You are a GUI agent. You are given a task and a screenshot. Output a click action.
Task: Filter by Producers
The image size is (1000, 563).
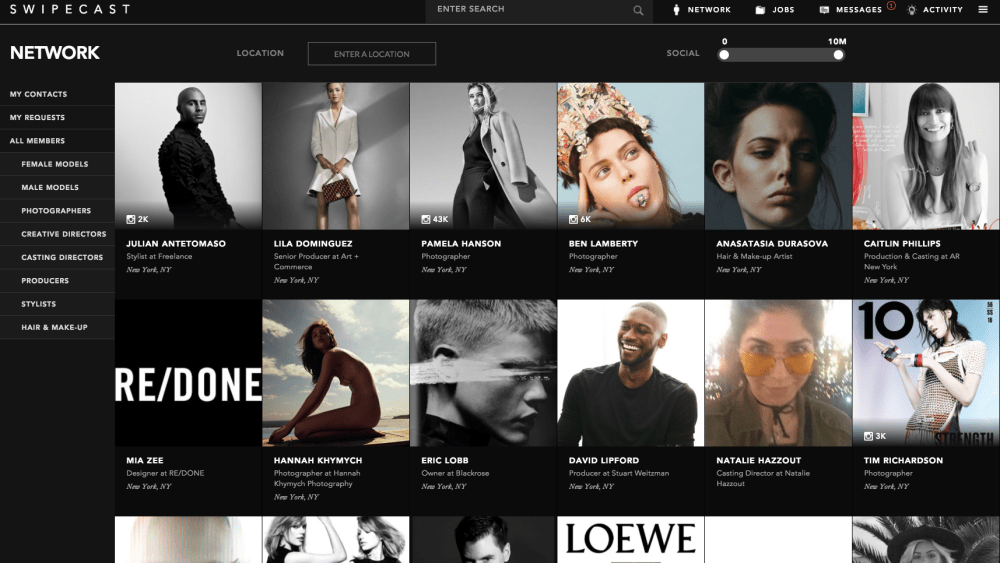click(45, 281)
